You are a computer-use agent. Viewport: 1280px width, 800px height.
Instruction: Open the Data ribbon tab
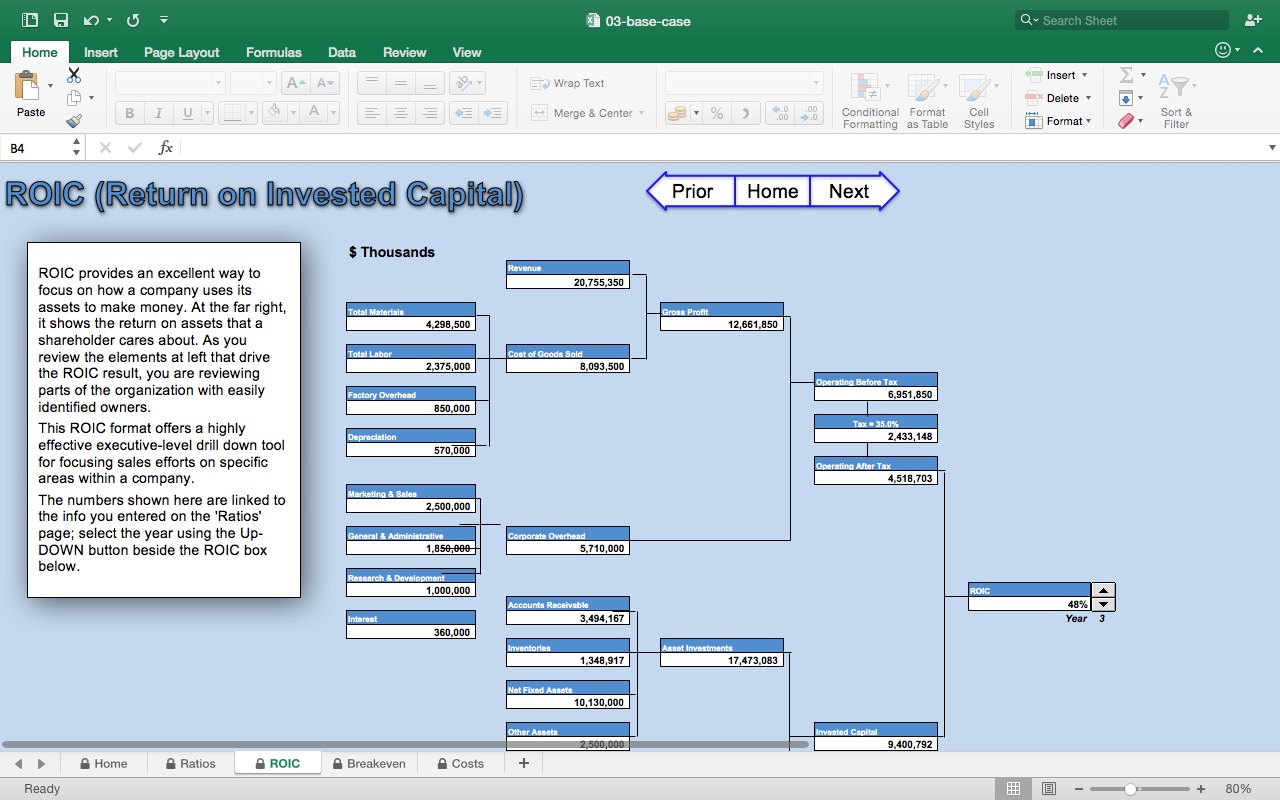(342, 52)
